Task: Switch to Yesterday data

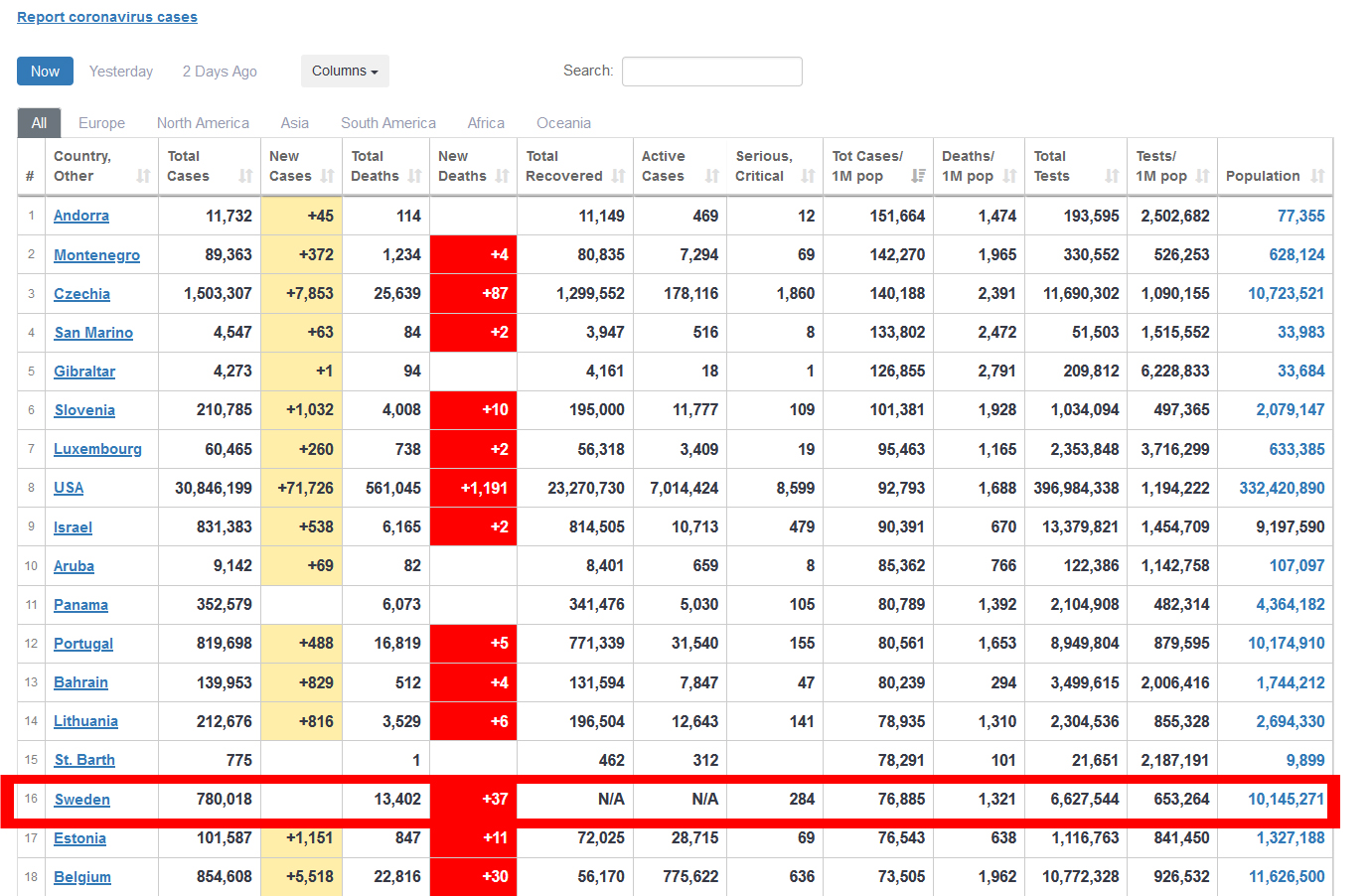Action: click(x=121, y=72)
